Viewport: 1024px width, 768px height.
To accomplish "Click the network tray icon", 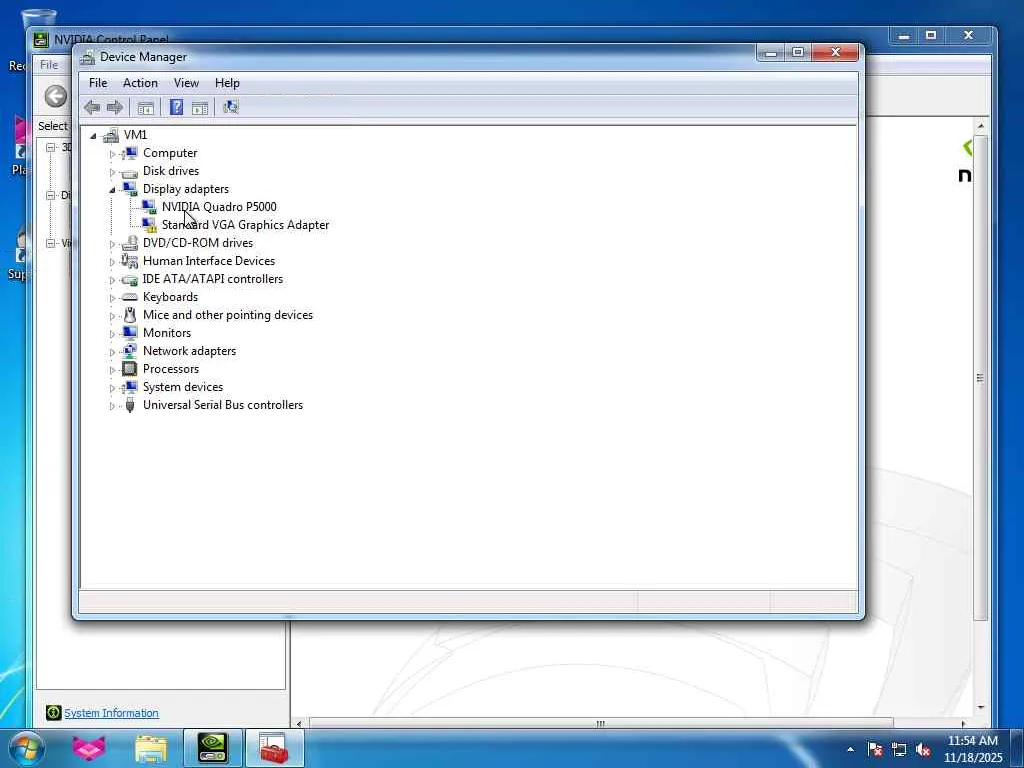I will [x=899, y=750].
